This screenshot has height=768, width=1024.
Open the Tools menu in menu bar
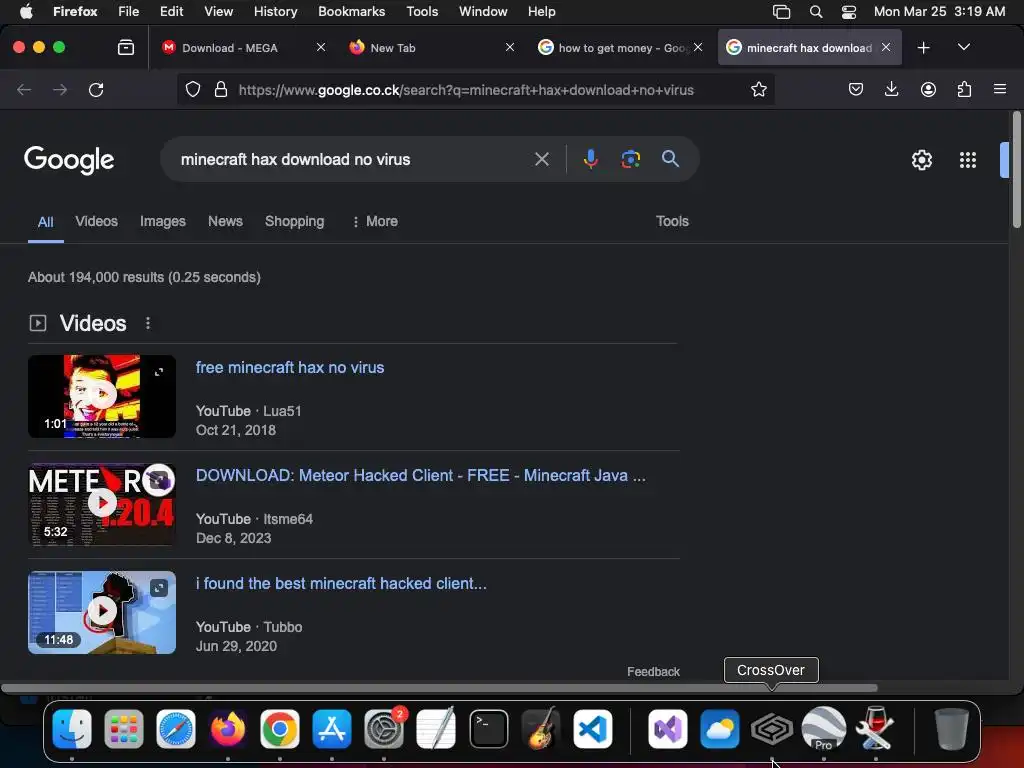(x=422, y=11)
